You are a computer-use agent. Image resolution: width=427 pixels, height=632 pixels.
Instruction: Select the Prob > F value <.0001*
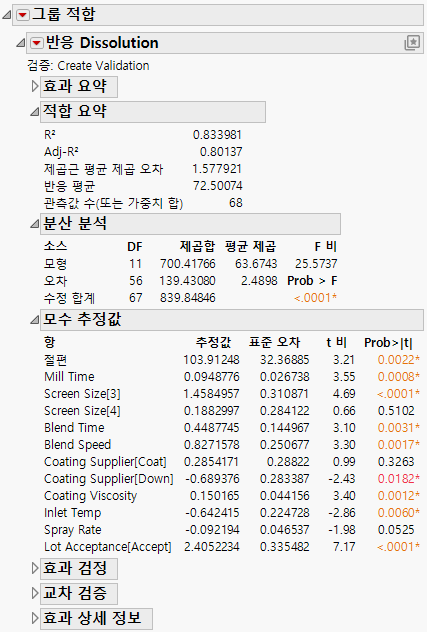[316, 298]
